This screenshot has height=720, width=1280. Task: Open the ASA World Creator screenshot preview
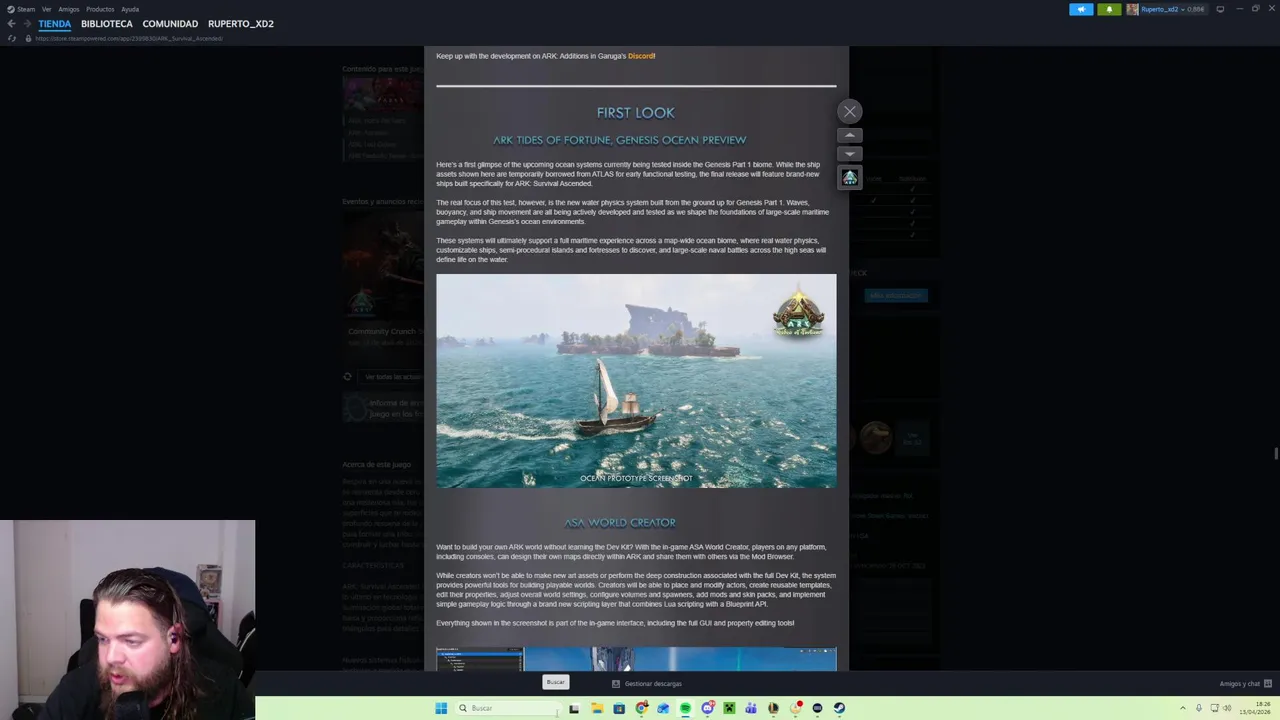coord(636,659)
